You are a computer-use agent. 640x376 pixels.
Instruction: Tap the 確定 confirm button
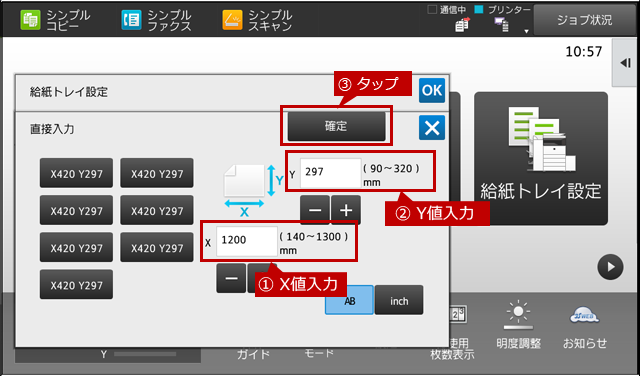click(x=336, y=126)
